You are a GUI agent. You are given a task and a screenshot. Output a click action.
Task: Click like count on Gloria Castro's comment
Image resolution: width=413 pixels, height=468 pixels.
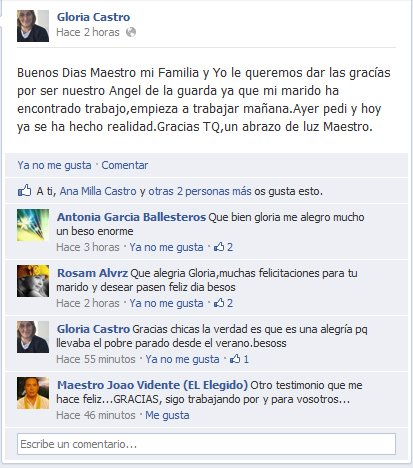[x=239, y=359]
